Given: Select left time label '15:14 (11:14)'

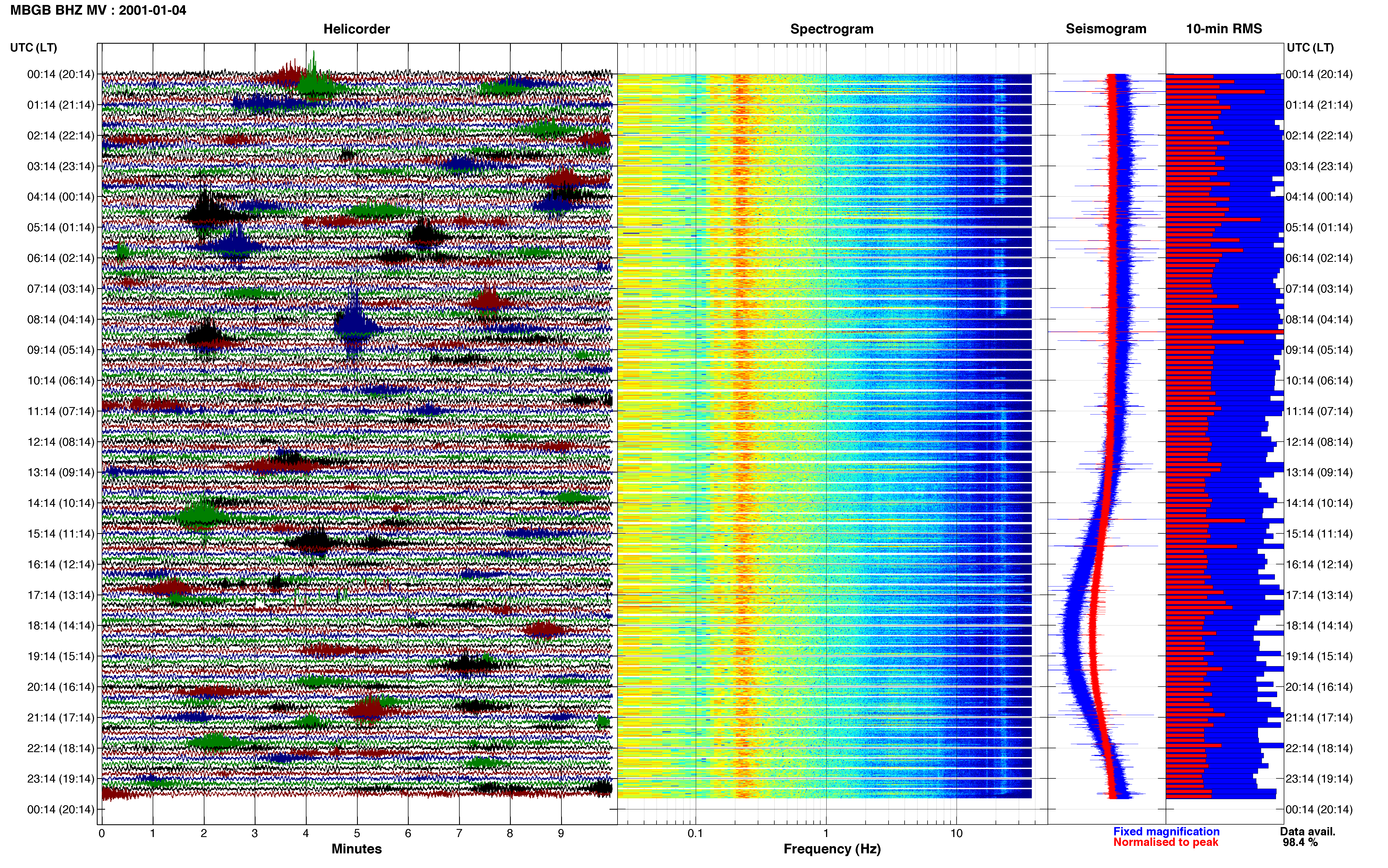Looking at the screenshot, I should pyautogui.click(x=61, y=534).
